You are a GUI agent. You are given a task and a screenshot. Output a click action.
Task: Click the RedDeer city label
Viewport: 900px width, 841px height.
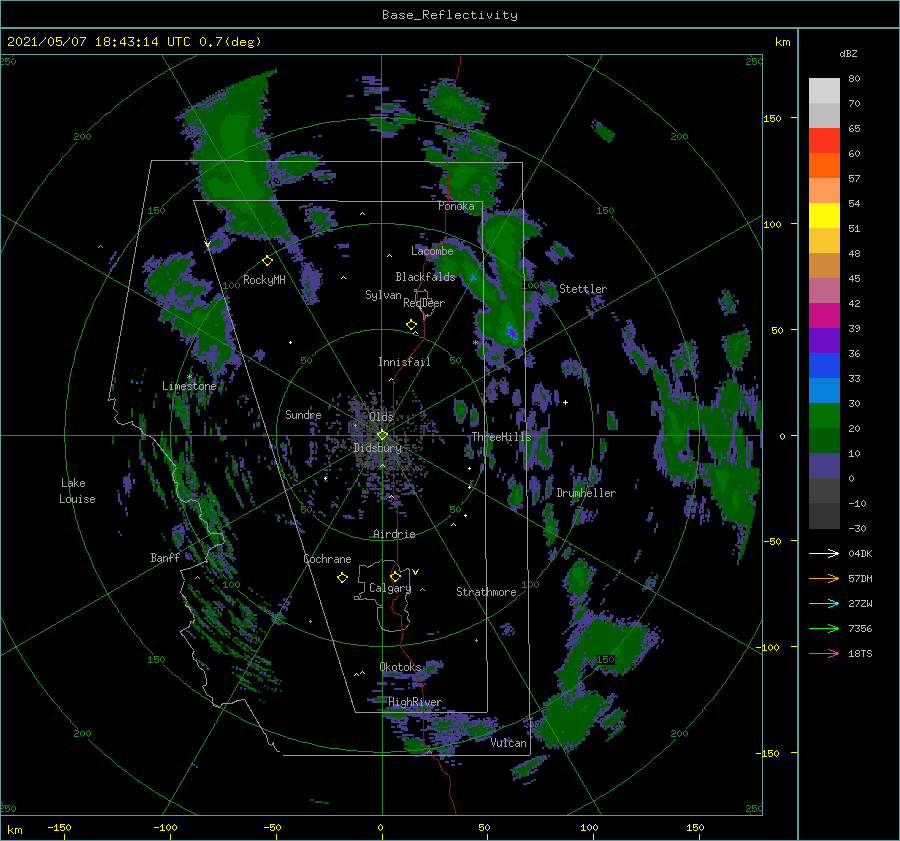pyautogui.click(x=424, y=303)
